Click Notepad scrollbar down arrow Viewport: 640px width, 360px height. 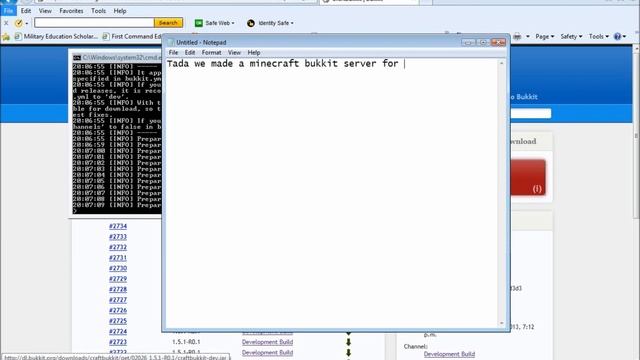pos(502,323)
